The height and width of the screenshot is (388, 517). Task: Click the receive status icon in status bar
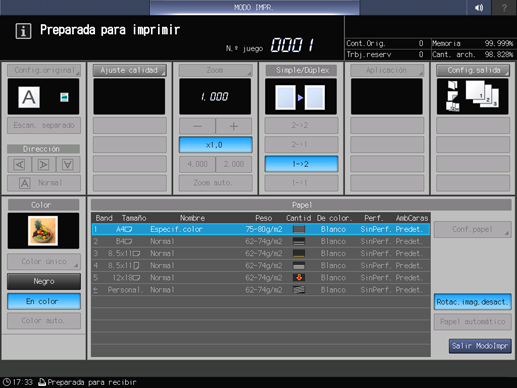42,382
